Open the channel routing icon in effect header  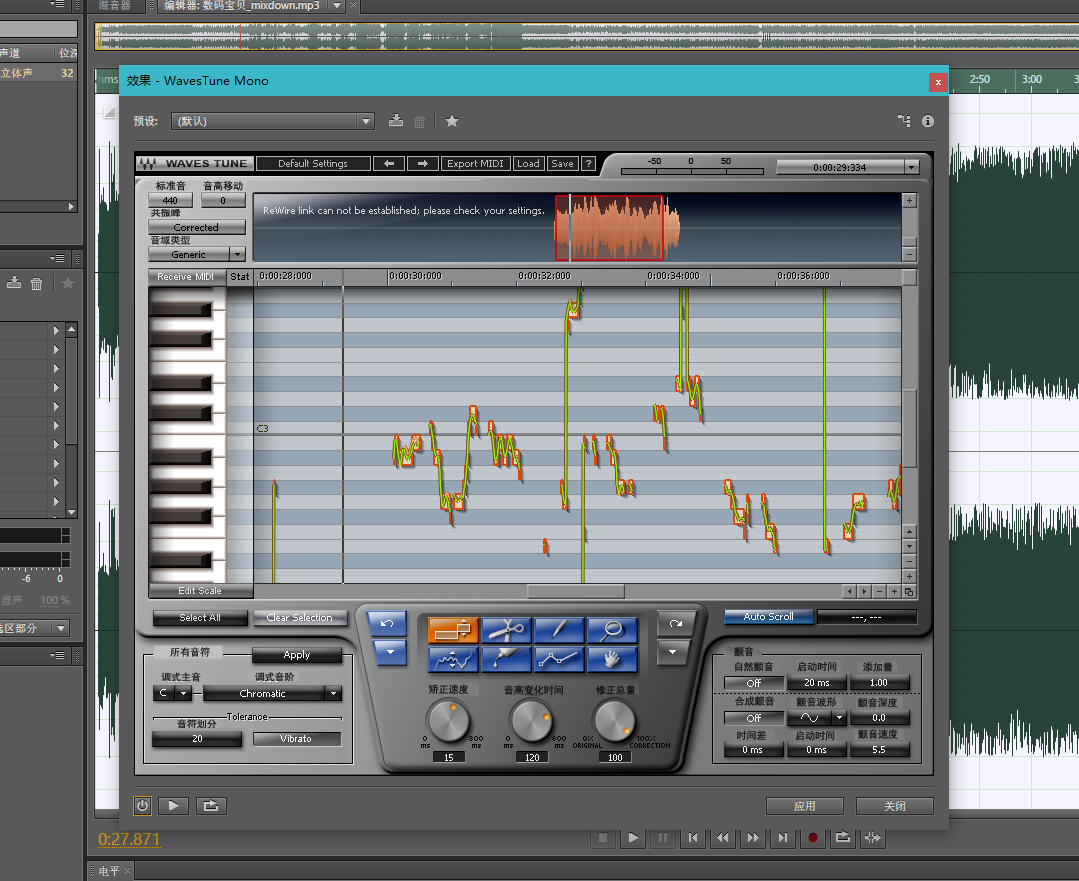(x=904, y=121)
